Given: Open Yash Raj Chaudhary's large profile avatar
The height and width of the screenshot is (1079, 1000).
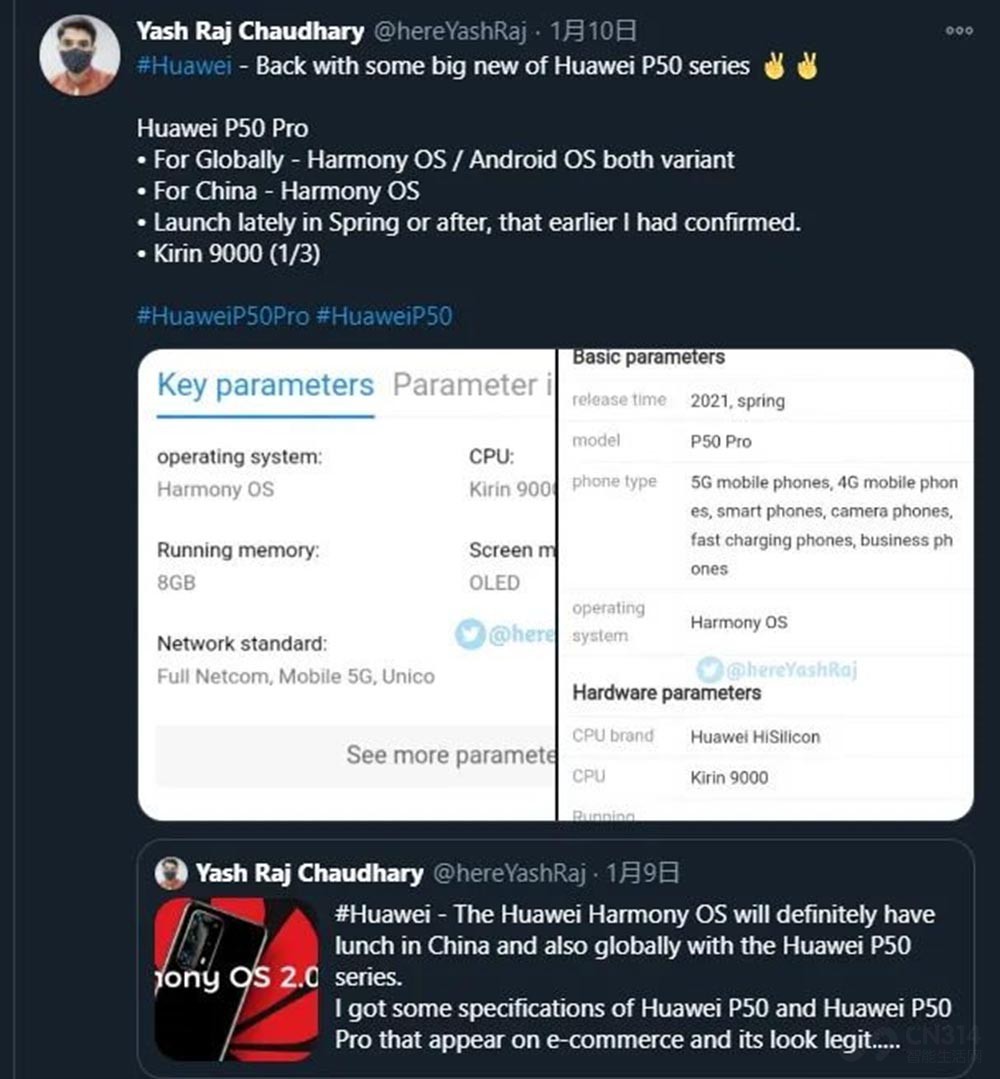Looking at the screenshot, I should click(x=79, y=55).
